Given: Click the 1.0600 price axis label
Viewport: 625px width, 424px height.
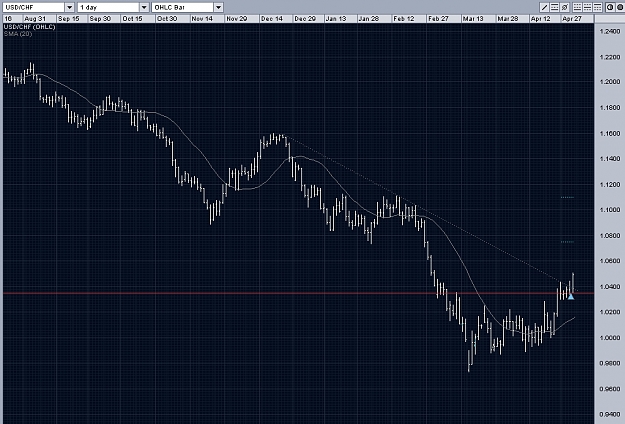Looking at the screenshot, I should coord(610,261).
